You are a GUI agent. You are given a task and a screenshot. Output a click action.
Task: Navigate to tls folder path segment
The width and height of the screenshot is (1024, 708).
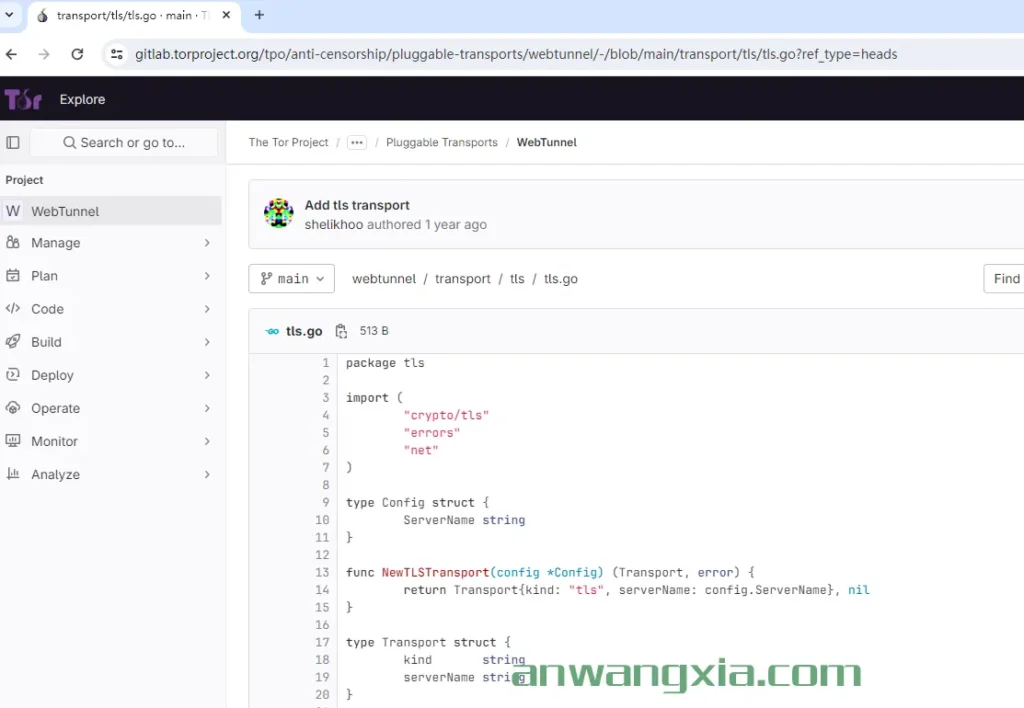[517, 279]
